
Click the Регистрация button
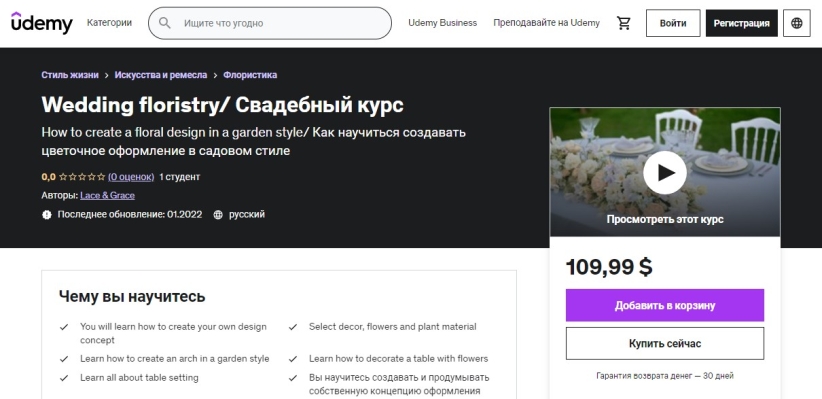(741, 23)
